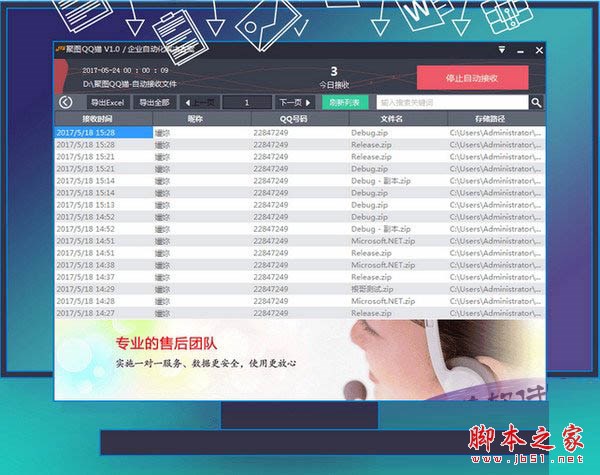Screen dimensions: 600x475
Task: Click the back arrow circle icon
Action: point(65,102)
